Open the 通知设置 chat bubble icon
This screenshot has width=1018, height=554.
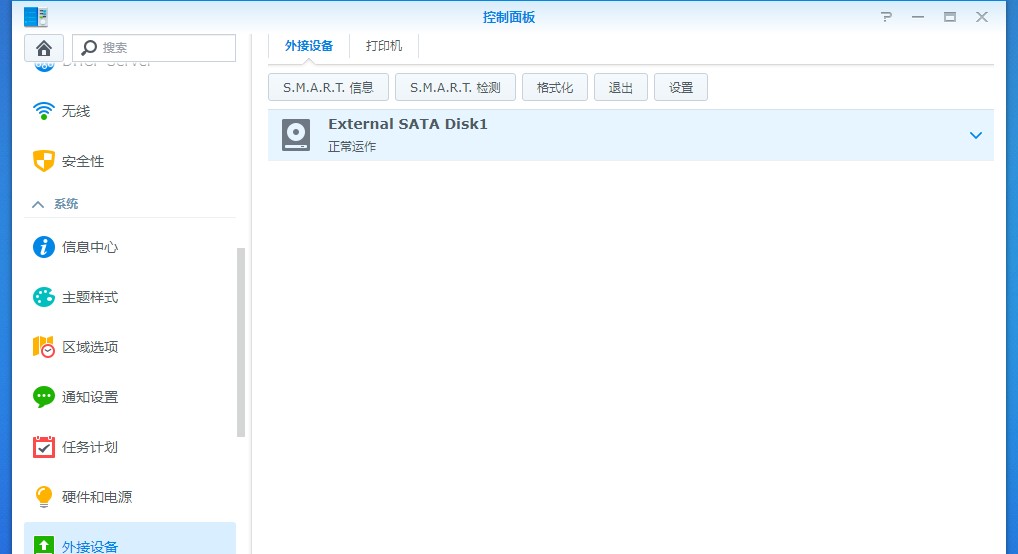(43, 397)
